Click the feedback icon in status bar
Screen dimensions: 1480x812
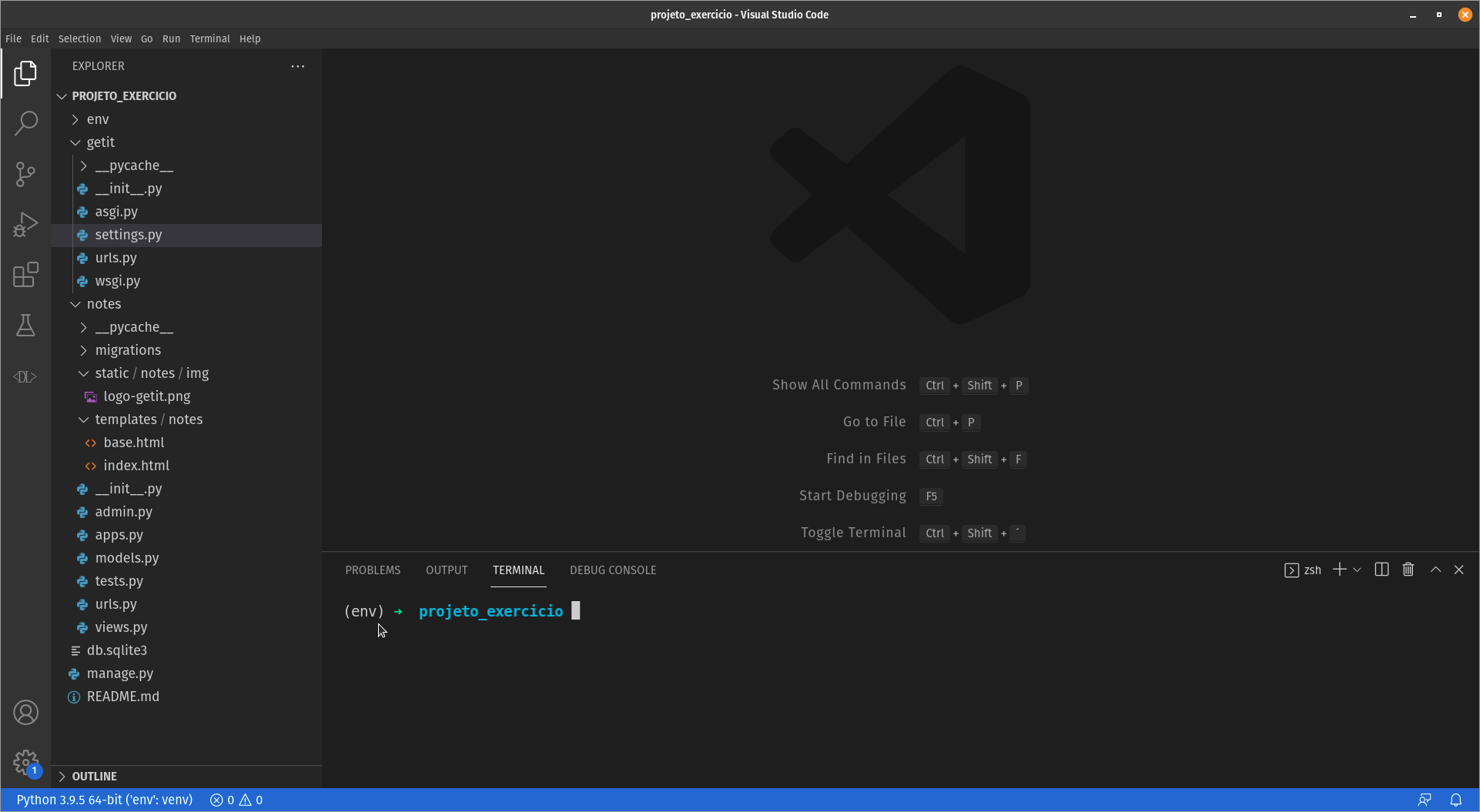pos(1425,800)
